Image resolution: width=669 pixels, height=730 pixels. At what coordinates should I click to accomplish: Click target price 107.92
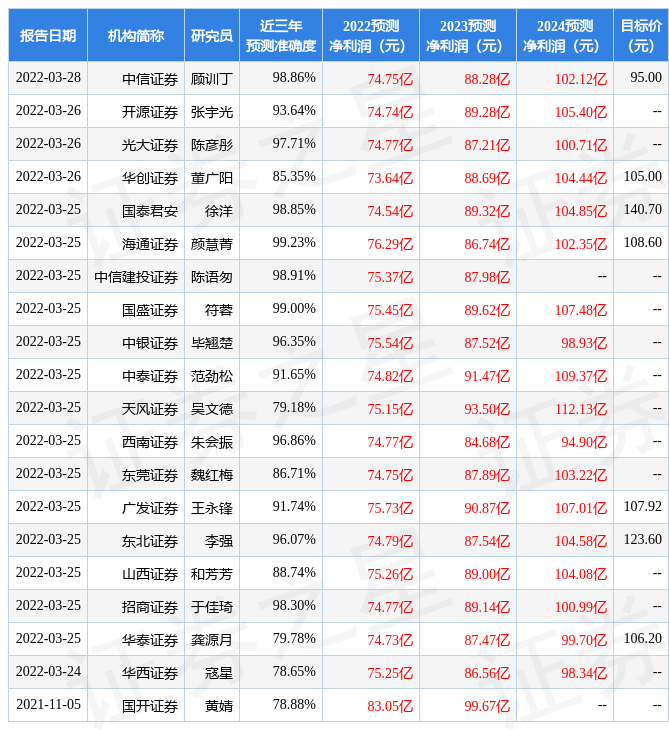(x=642, y=507)
